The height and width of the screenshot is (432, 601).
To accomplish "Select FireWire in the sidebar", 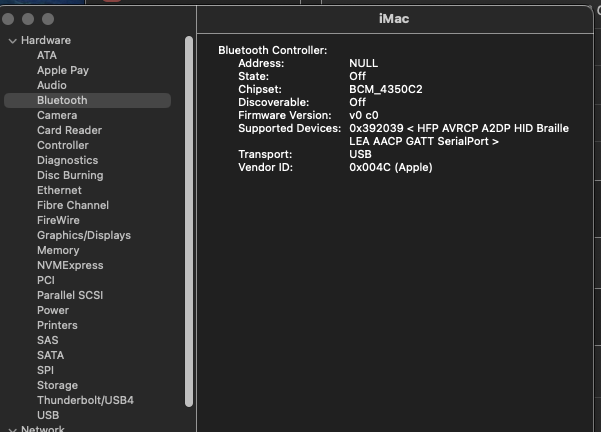I will point(58,220).
